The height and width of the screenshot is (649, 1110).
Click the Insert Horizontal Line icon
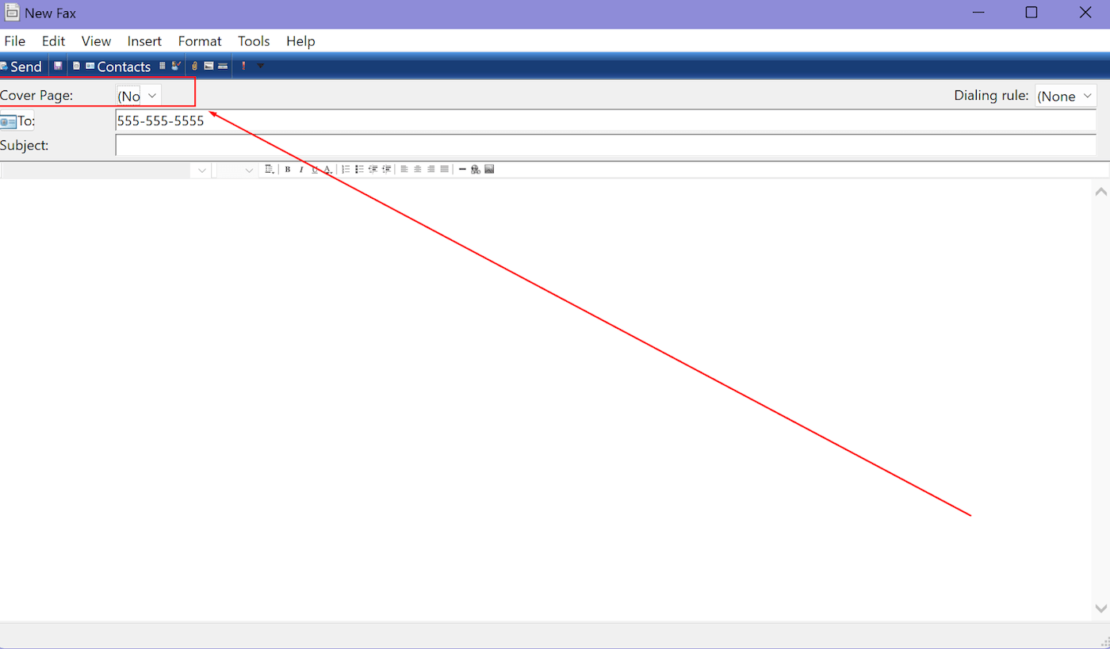(x=462, y=170)
